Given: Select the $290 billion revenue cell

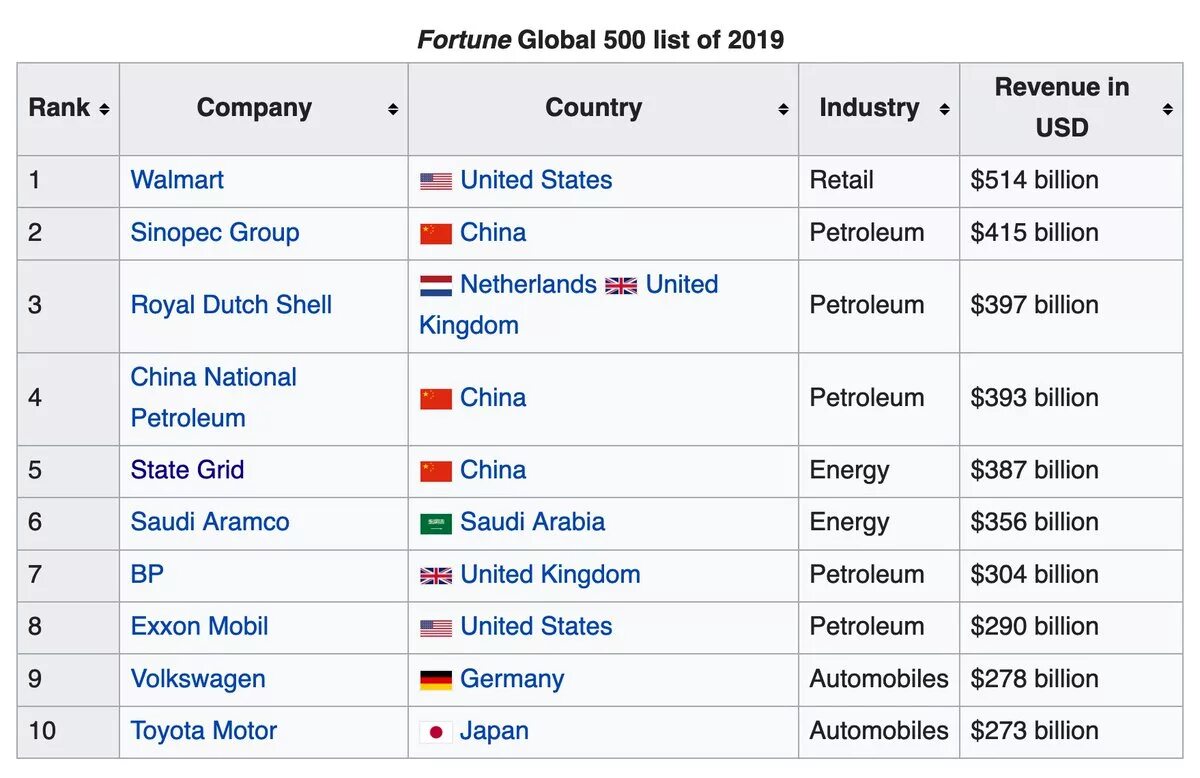Looking at the screenshot, I should (x=1071, y=627).
